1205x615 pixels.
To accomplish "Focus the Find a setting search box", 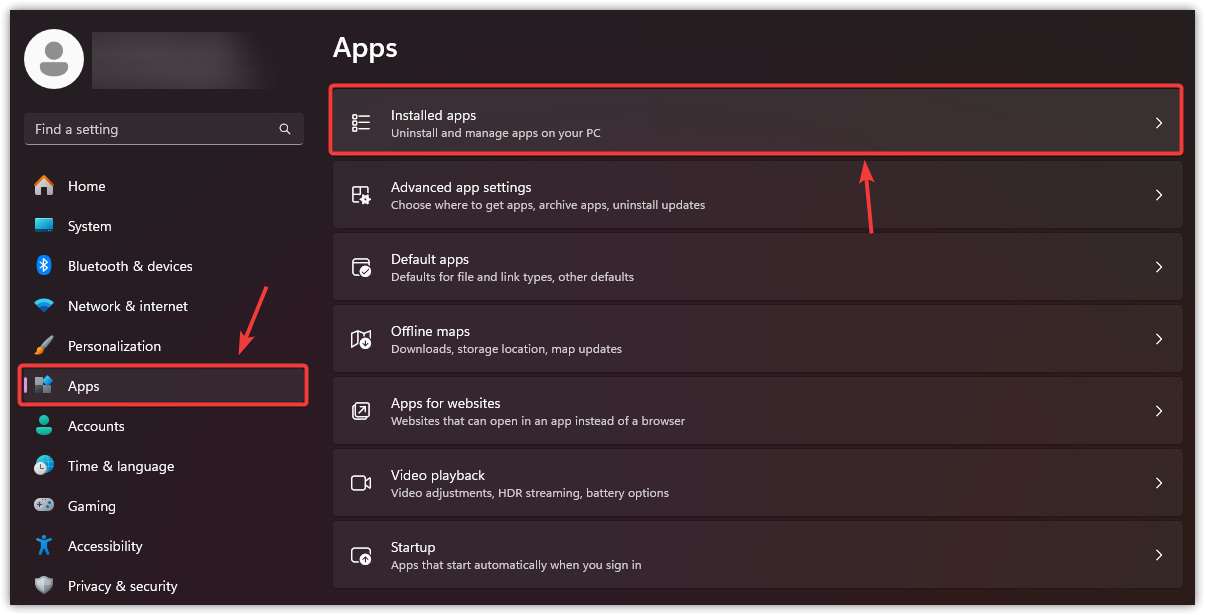I will click(x=150, y=129).
